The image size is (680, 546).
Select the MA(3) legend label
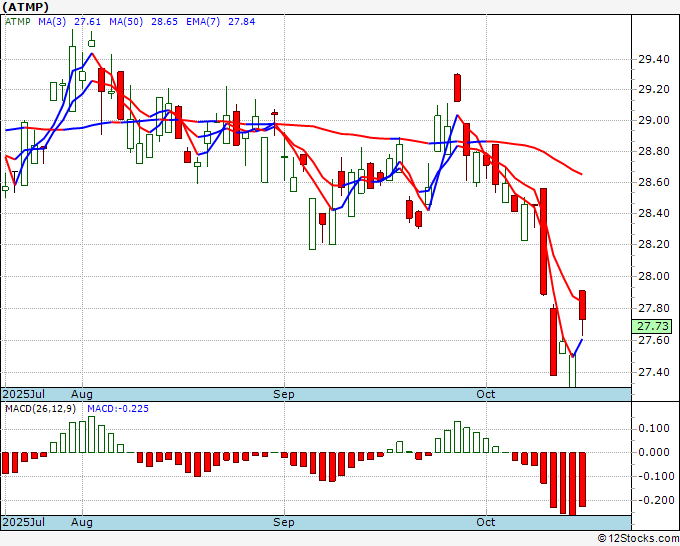(x=52, y=22)
